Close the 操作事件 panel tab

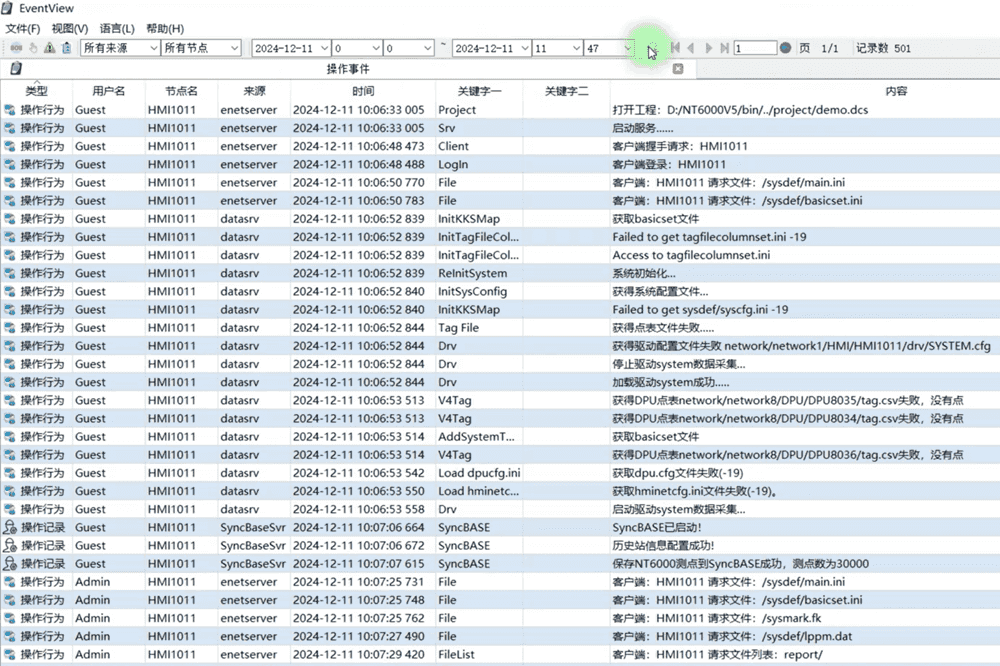pyautogui.click(x=678, y=68)
